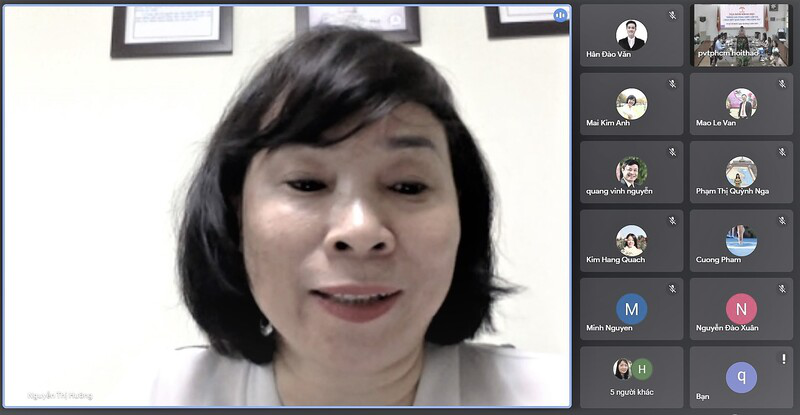
Task: Click the pink N avatar of Nguyễn Đào Xuân
Action: (741, 308)
